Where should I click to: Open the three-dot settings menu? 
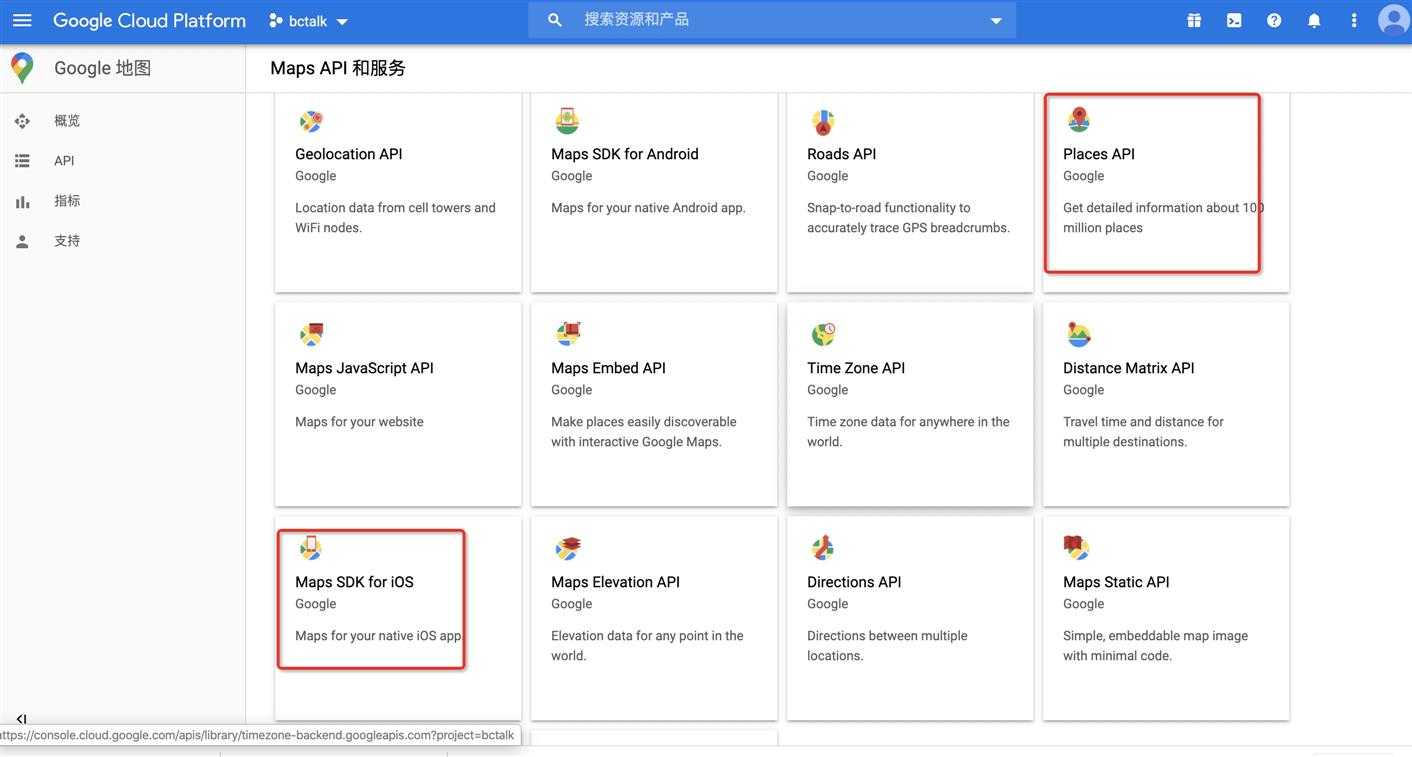(1354, 20)
